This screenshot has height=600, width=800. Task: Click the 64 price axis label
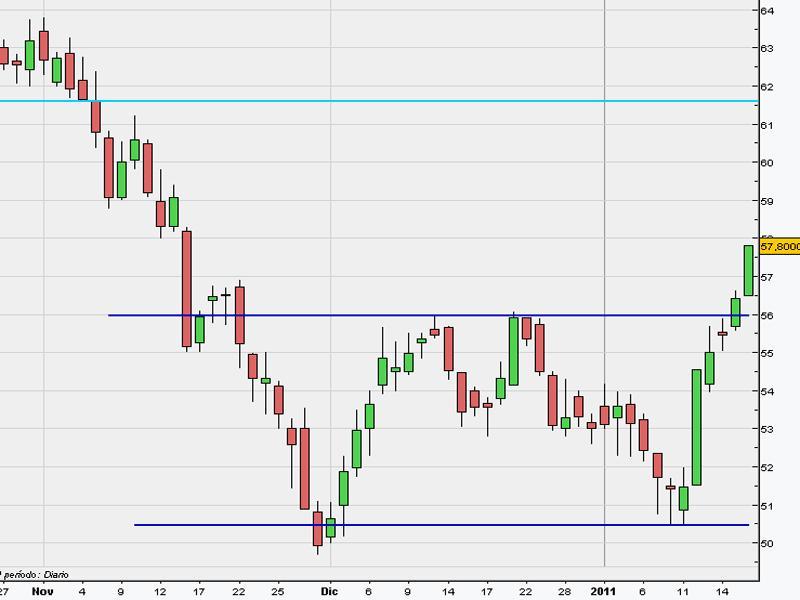pyautogui.click(x=767, y=11)
